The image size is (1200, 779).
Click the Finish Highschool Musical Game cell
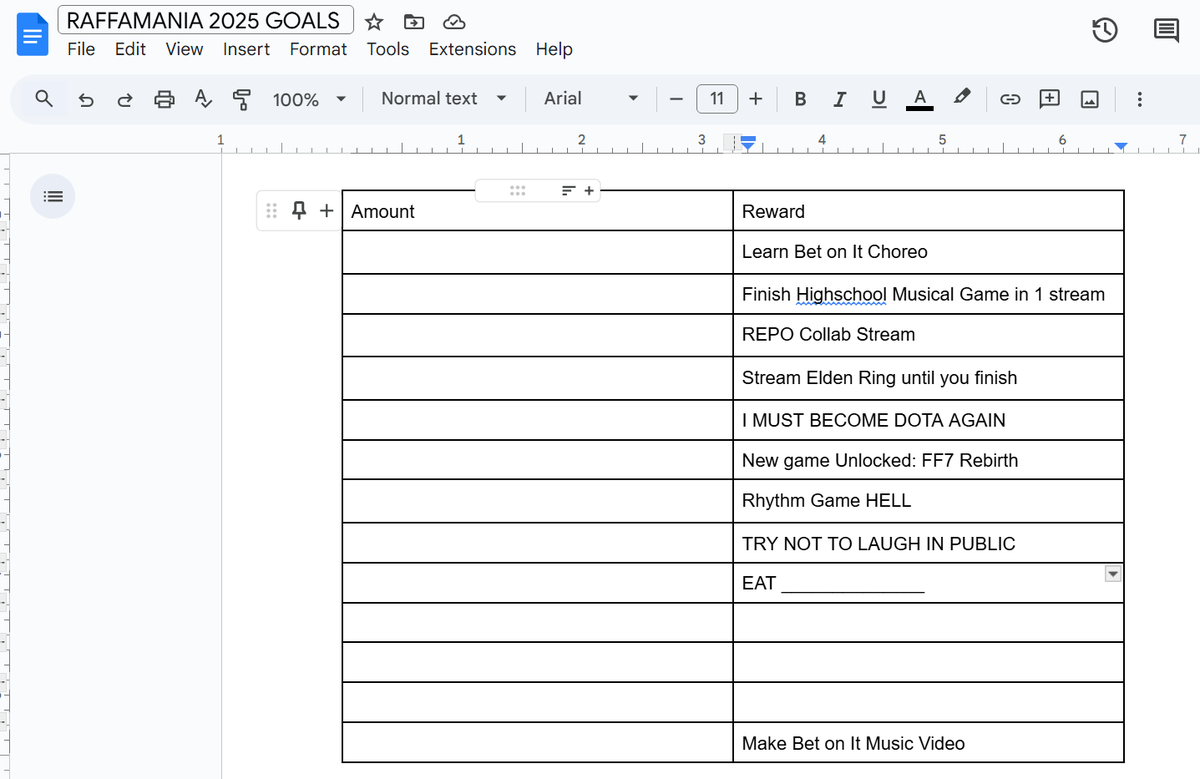click(x=928, y=294)
